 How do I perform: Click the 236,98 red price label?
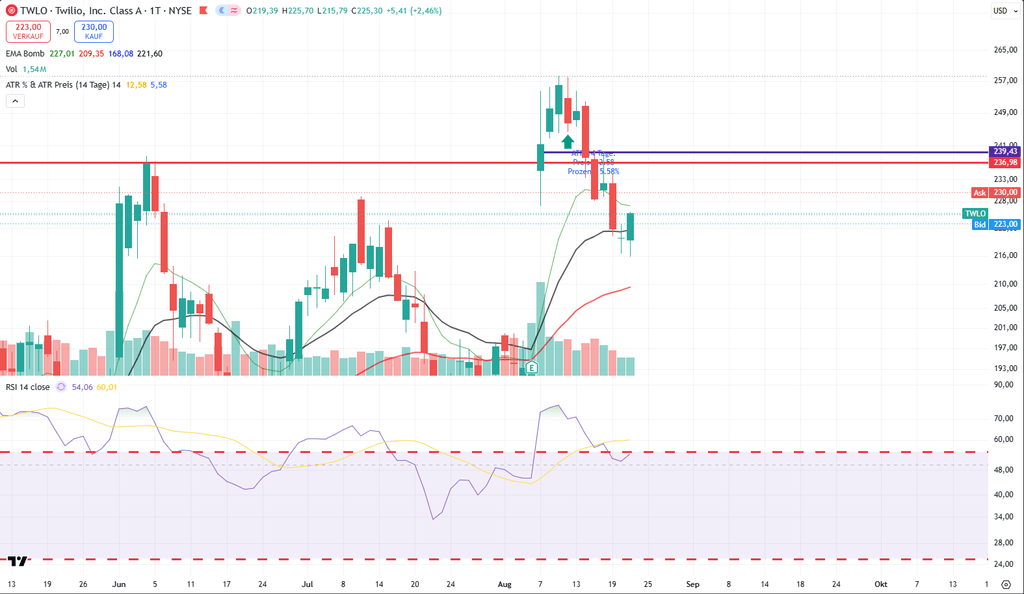pos(1006,162)
